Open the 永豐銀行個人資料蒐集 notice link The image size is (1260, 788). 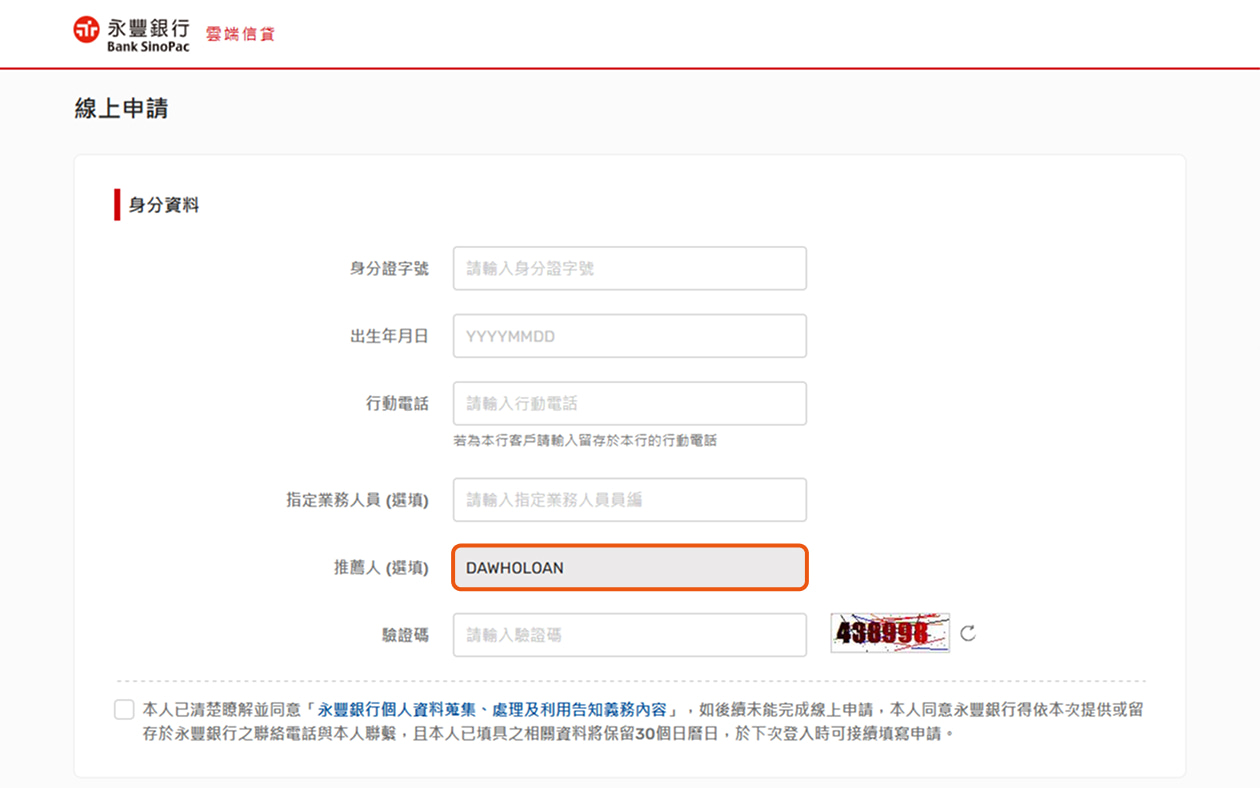pyautogui.click(x=492, y=710)
